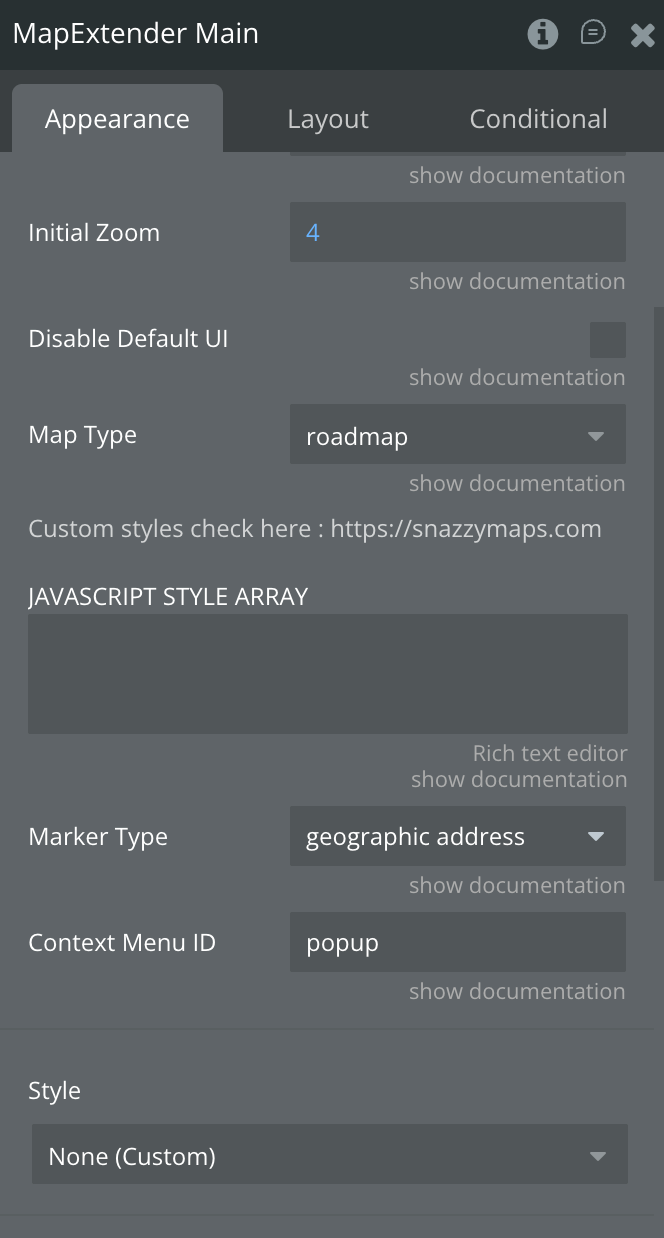Screen dimensions: 664x1238
Task: Click the Initial Zoom input field
Action: coord(458,233)
